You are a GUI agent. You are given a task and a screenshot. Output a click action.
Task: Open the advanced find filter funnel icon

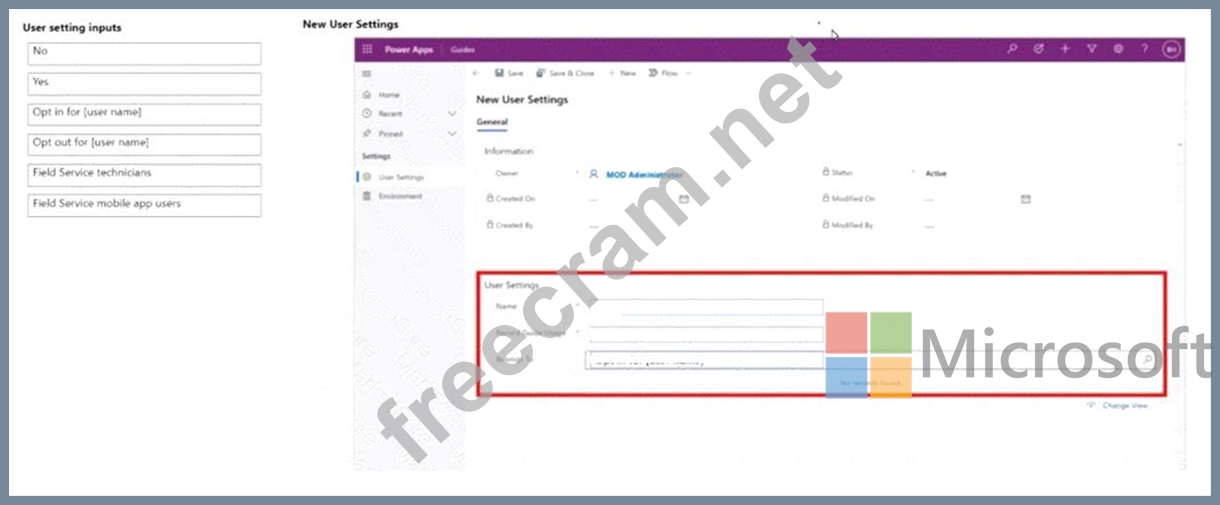(1091, 49)
